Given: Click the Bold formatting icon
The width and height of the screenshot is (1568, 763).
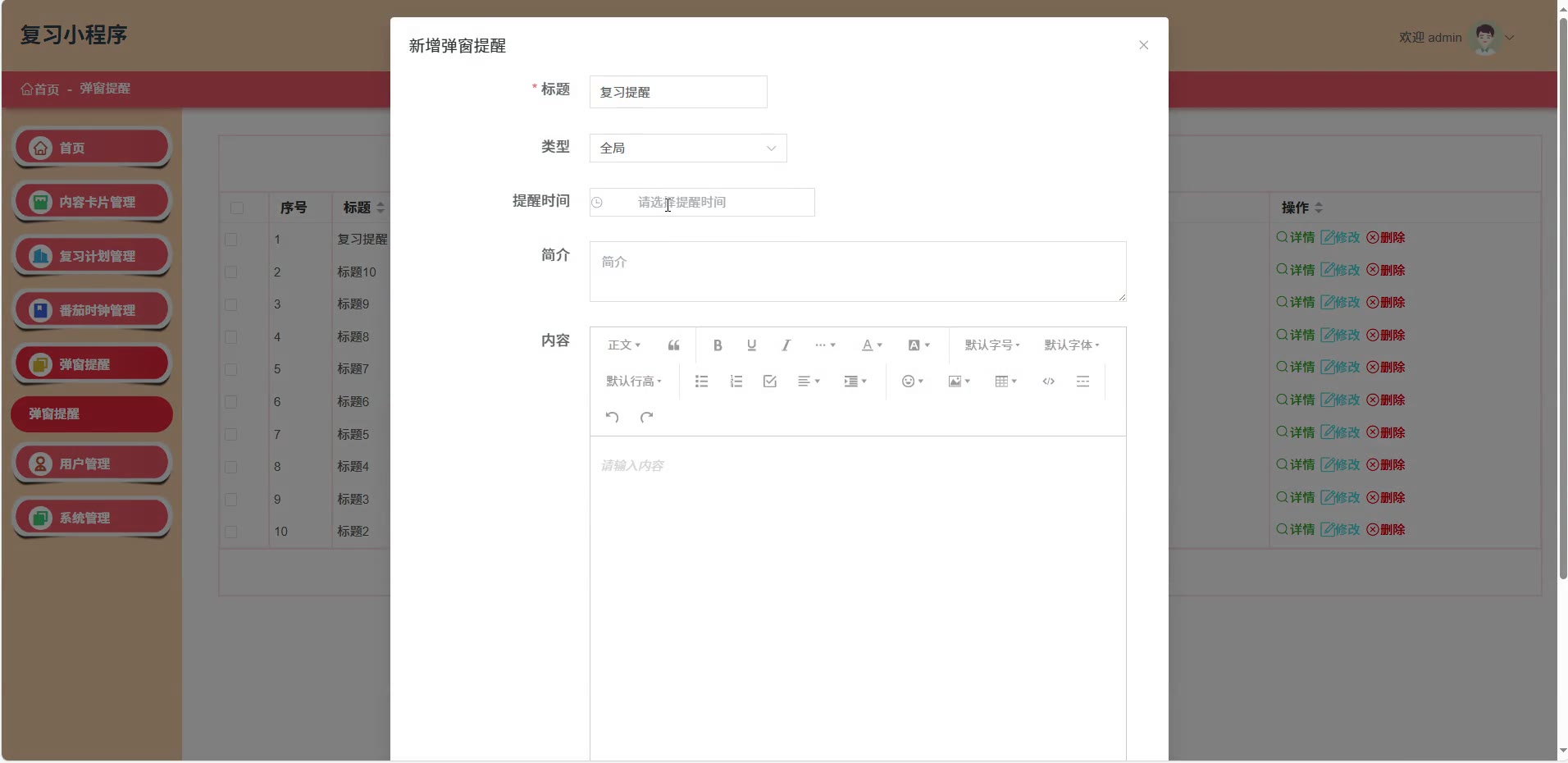Looking at the screenshot, I should [718, 345].
